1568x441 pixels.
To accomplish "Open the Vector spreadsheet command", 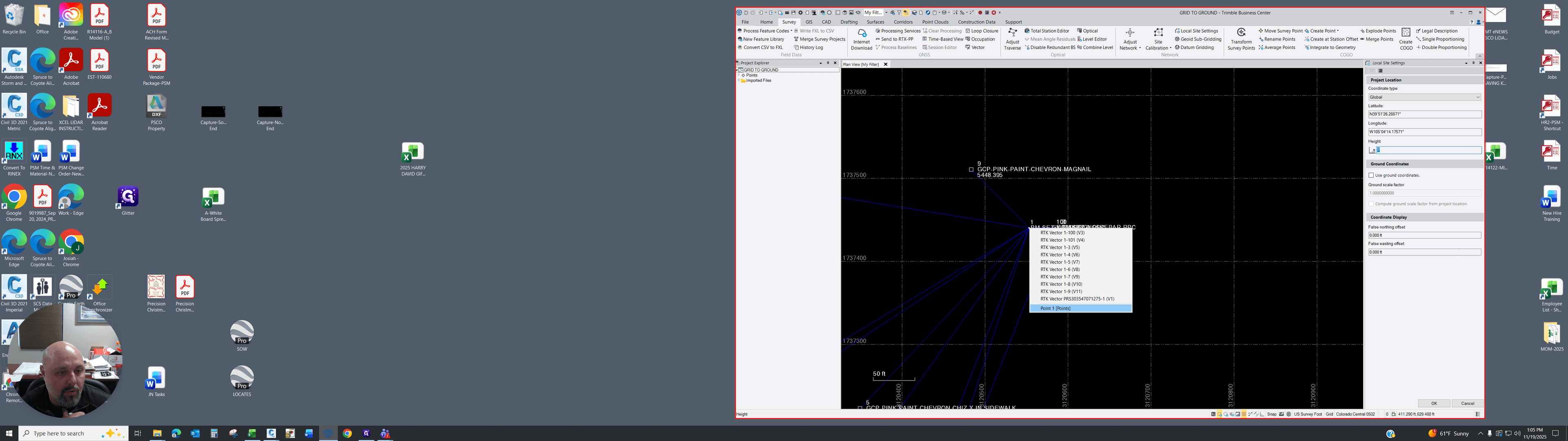I will coord(975,47).
